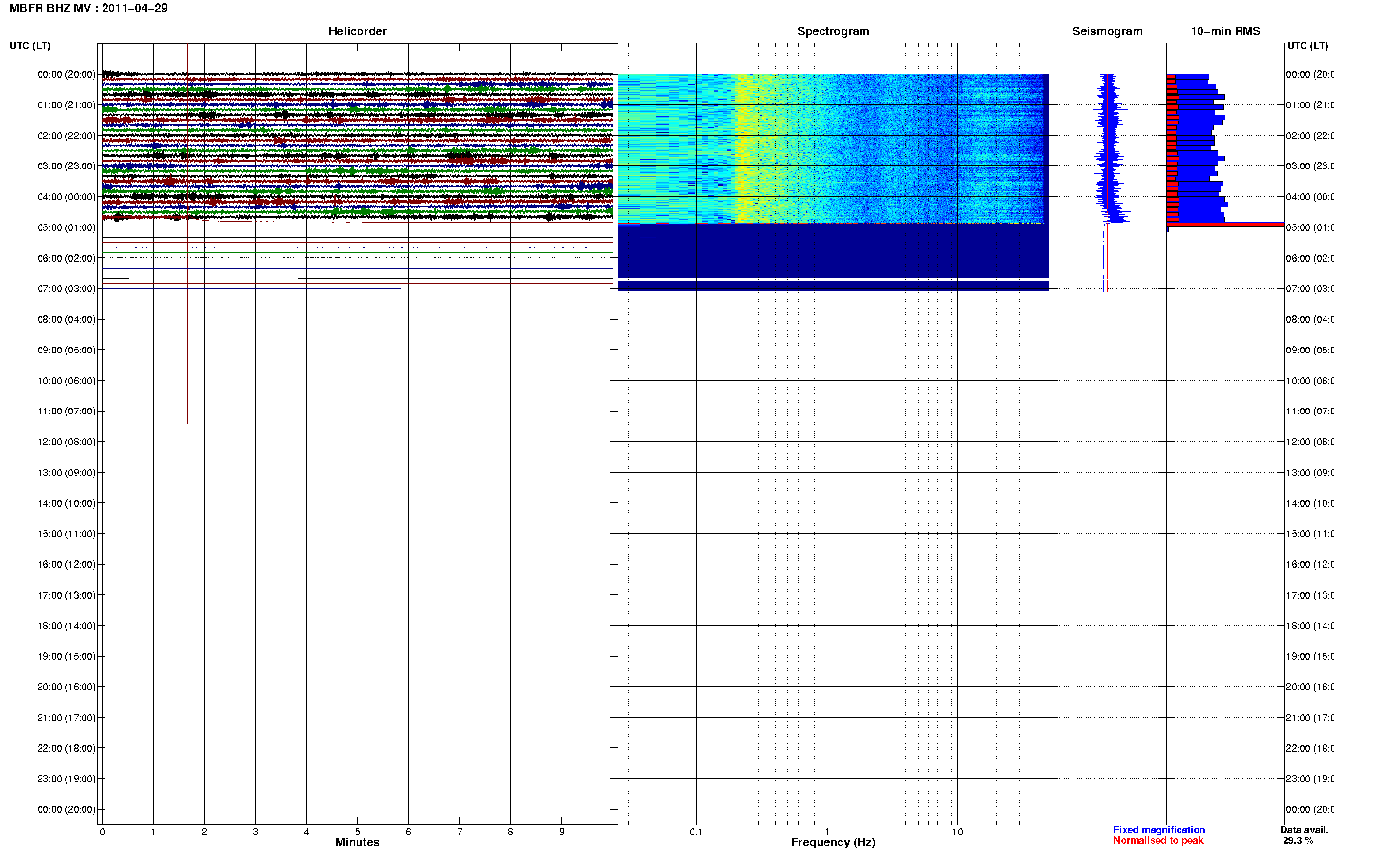Click the left '16:00 (12:00)' time label
1389x868 pixels.
pyautogui.click(x=66, y=564)
